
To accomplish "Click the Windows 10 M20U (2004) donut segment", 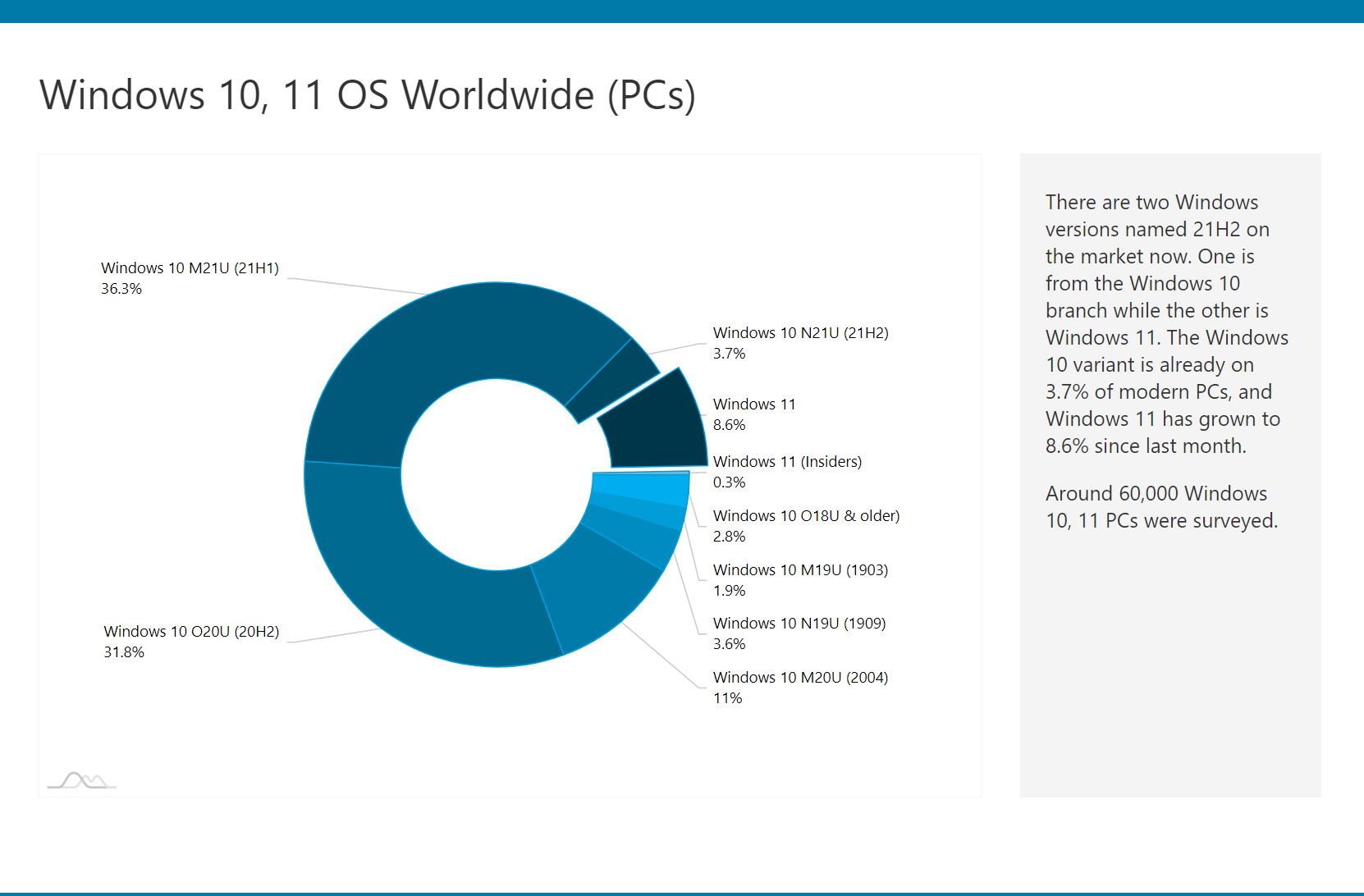I will tap(603, 587).
